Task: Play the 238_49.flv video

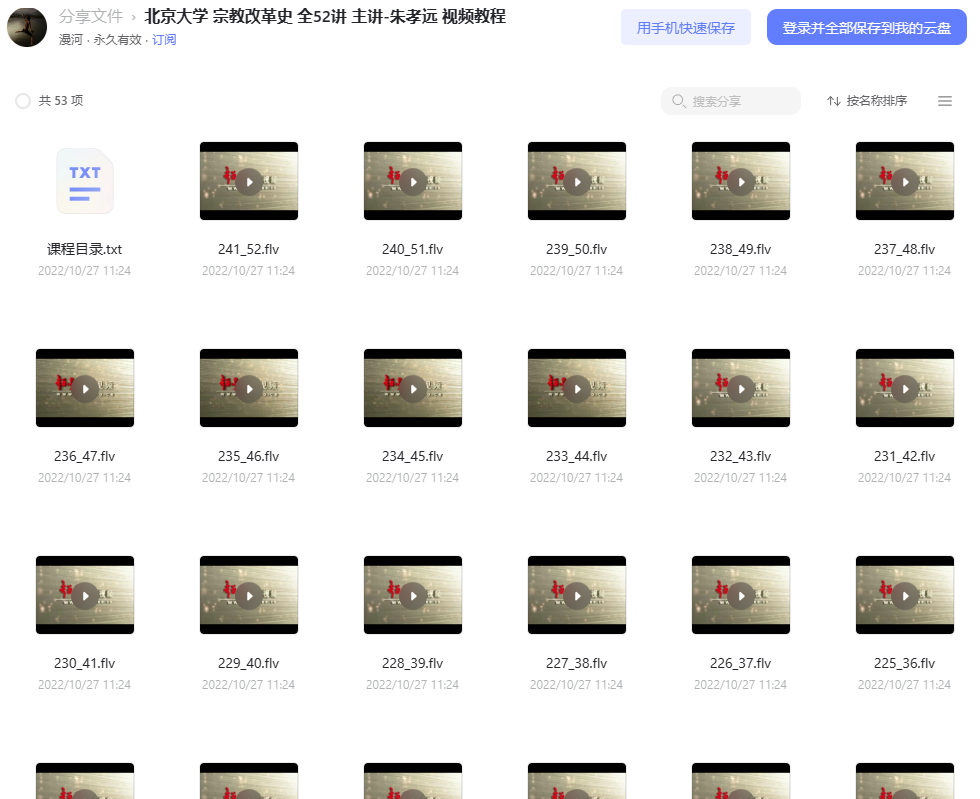Action: 741,181
